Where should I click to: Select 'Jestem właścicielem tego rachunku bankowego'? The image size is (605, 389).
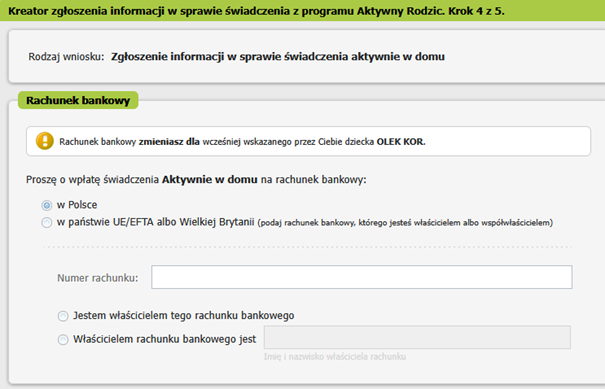point(63,316)
